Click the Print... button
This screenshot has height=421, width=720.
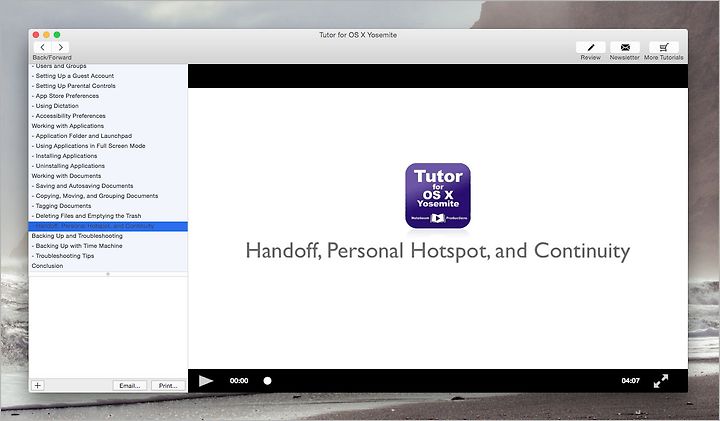(168, 386)
